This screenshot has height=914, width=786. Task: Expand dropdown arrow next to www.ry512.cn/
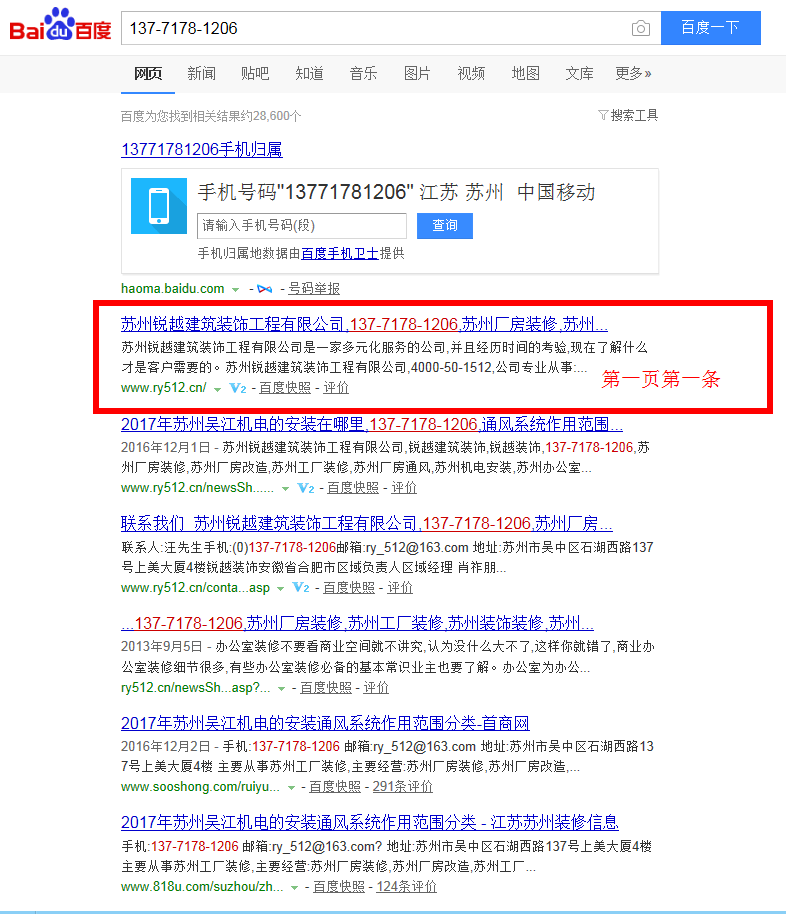pyautogui.click(x=217, y=389)
